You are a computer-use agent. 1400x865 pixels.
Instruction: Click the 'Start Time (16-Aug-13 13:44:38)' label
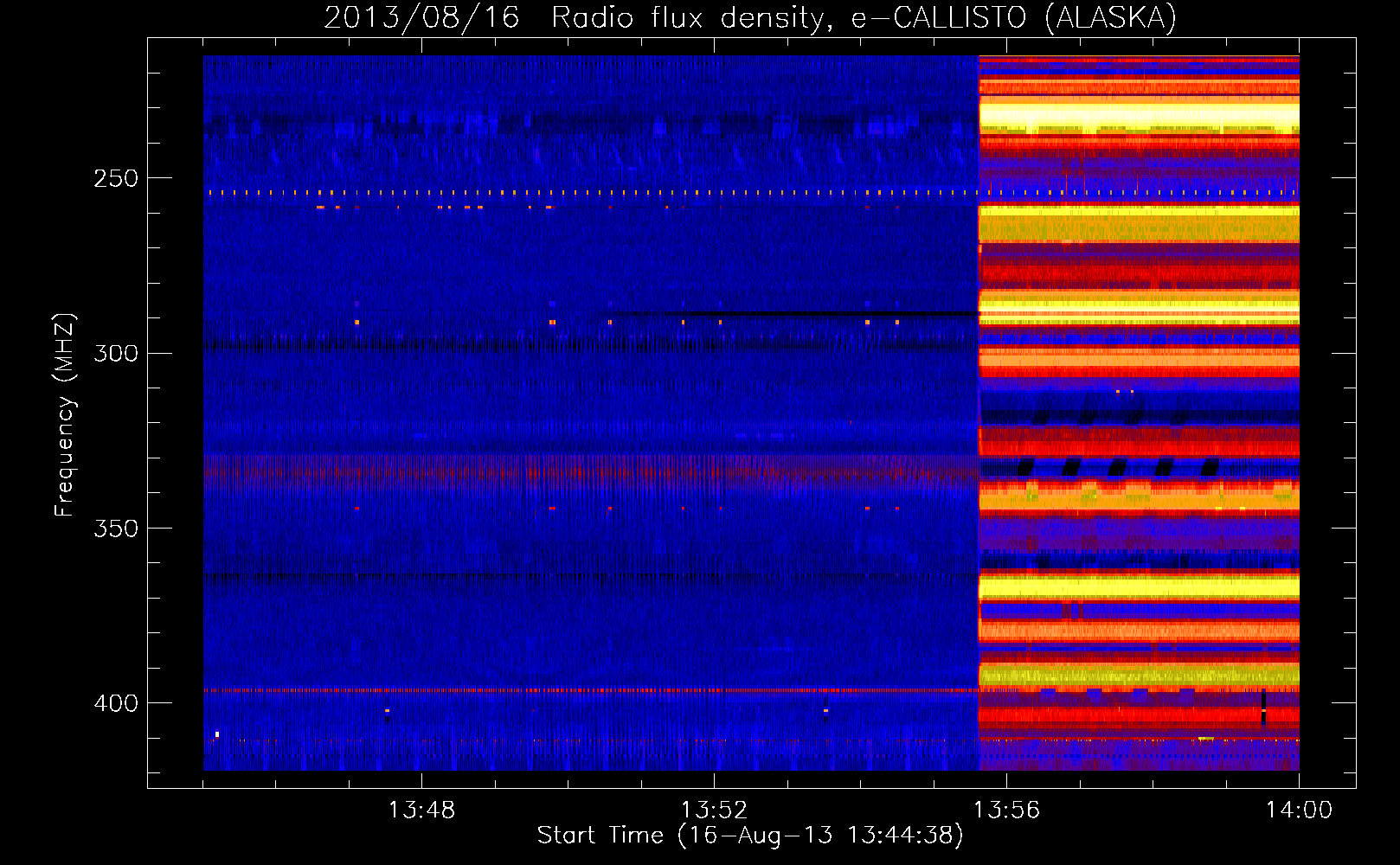pyautogui.click(x=750, y=836)
